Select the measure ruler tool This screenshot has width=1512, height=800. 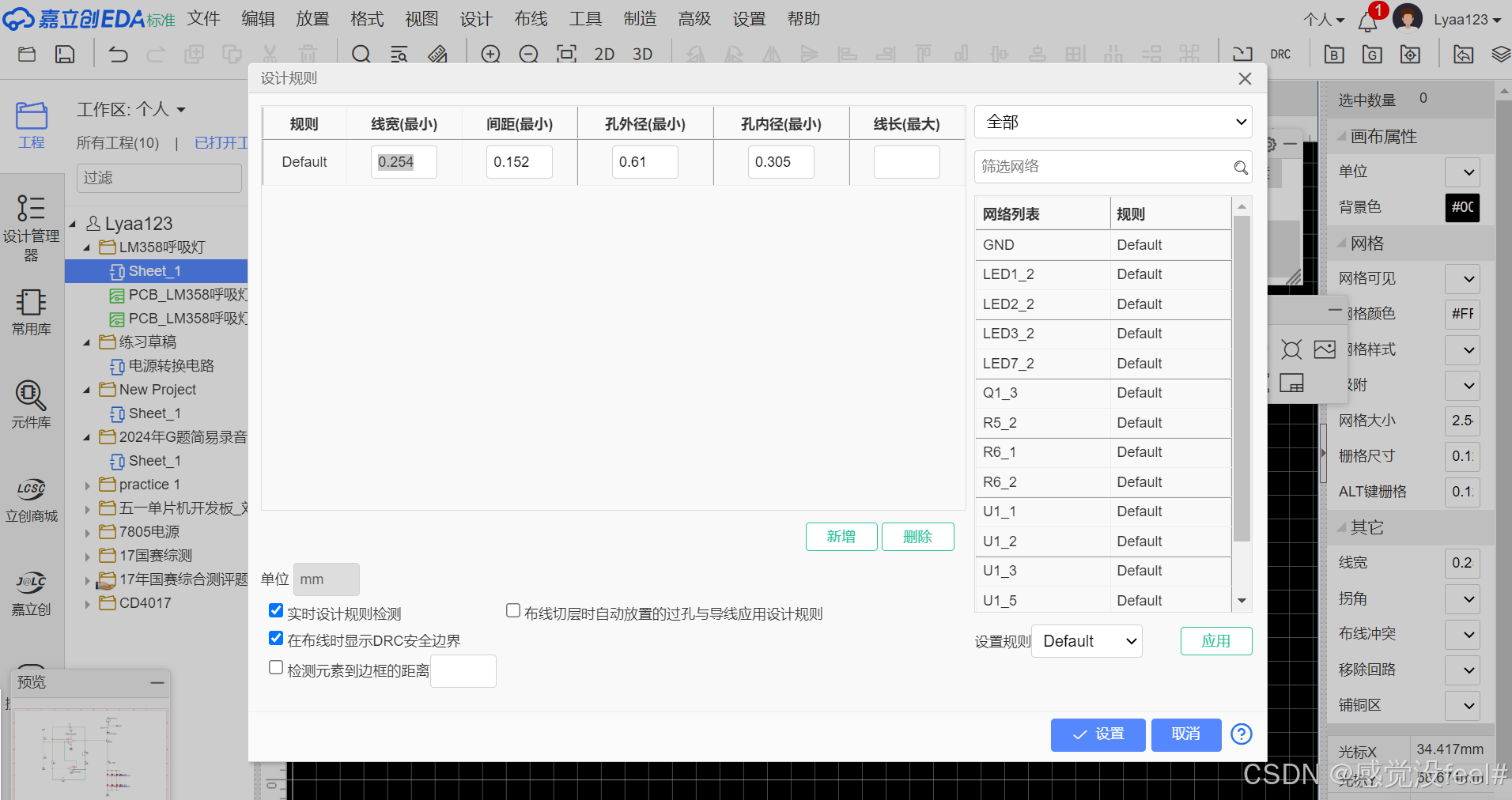437,54
